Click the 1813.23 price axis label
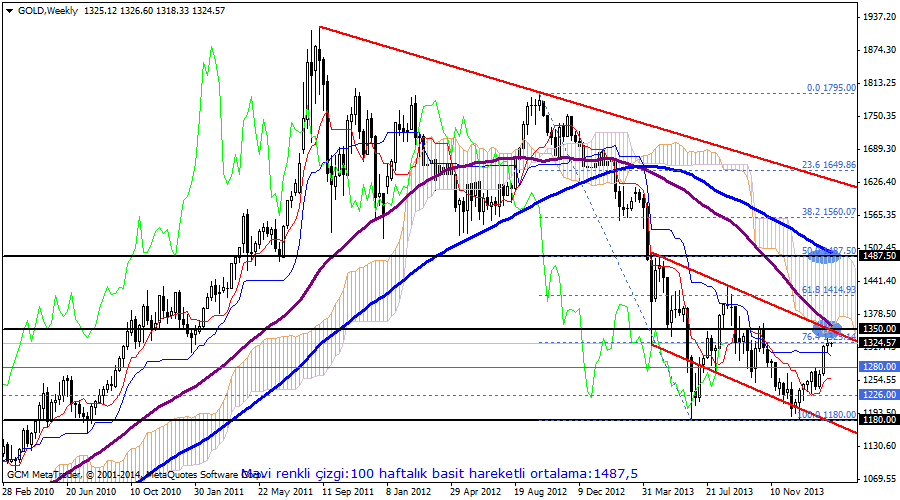The width and height of the screenshot is (900, 500). click(879, 83)
